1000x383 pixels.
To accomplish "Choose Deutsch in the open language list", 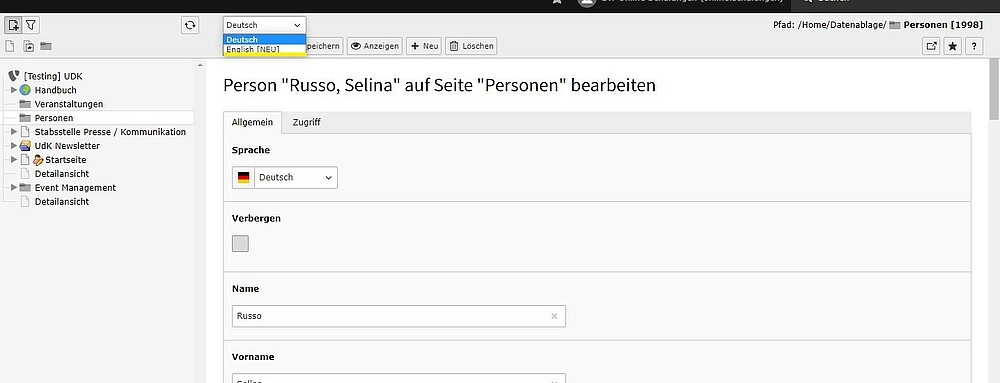I will (x=264, y=40).
